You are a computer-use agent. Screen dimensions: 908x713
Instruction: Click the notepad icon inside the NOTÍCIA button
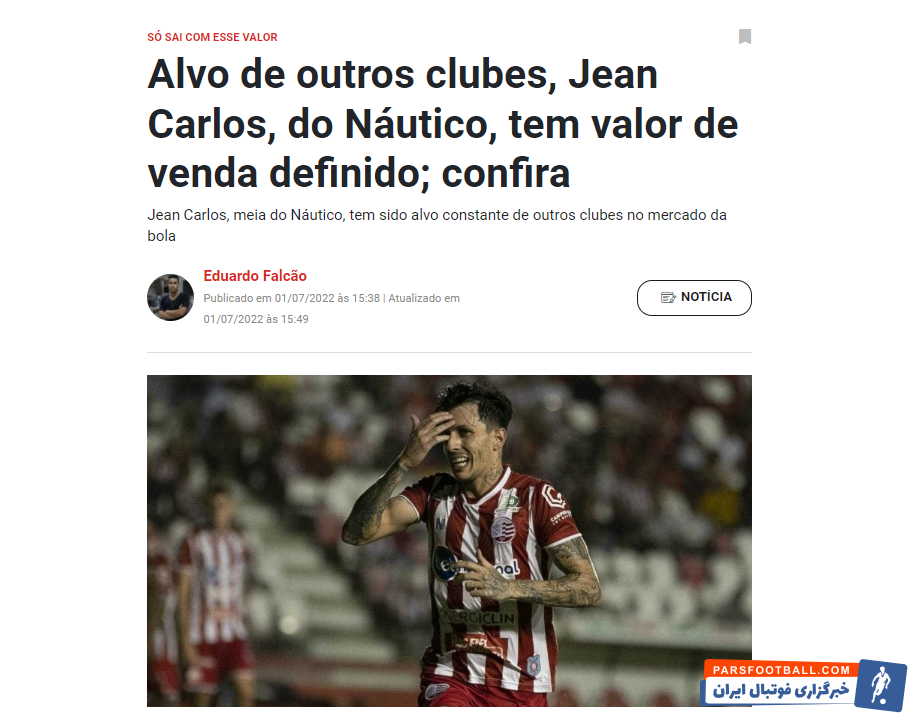tap(668, 297)
